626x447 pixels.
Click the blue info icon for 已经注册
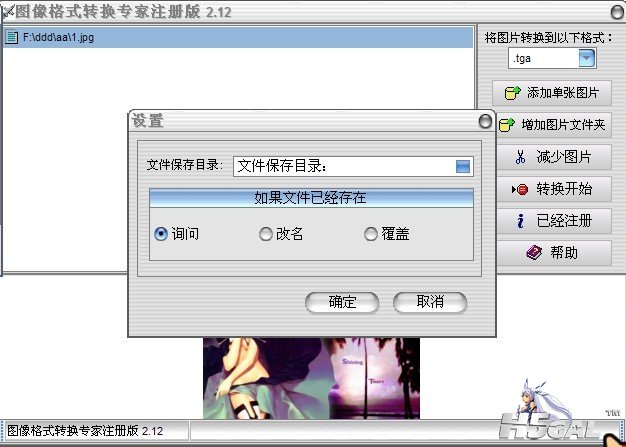(520, 221)
